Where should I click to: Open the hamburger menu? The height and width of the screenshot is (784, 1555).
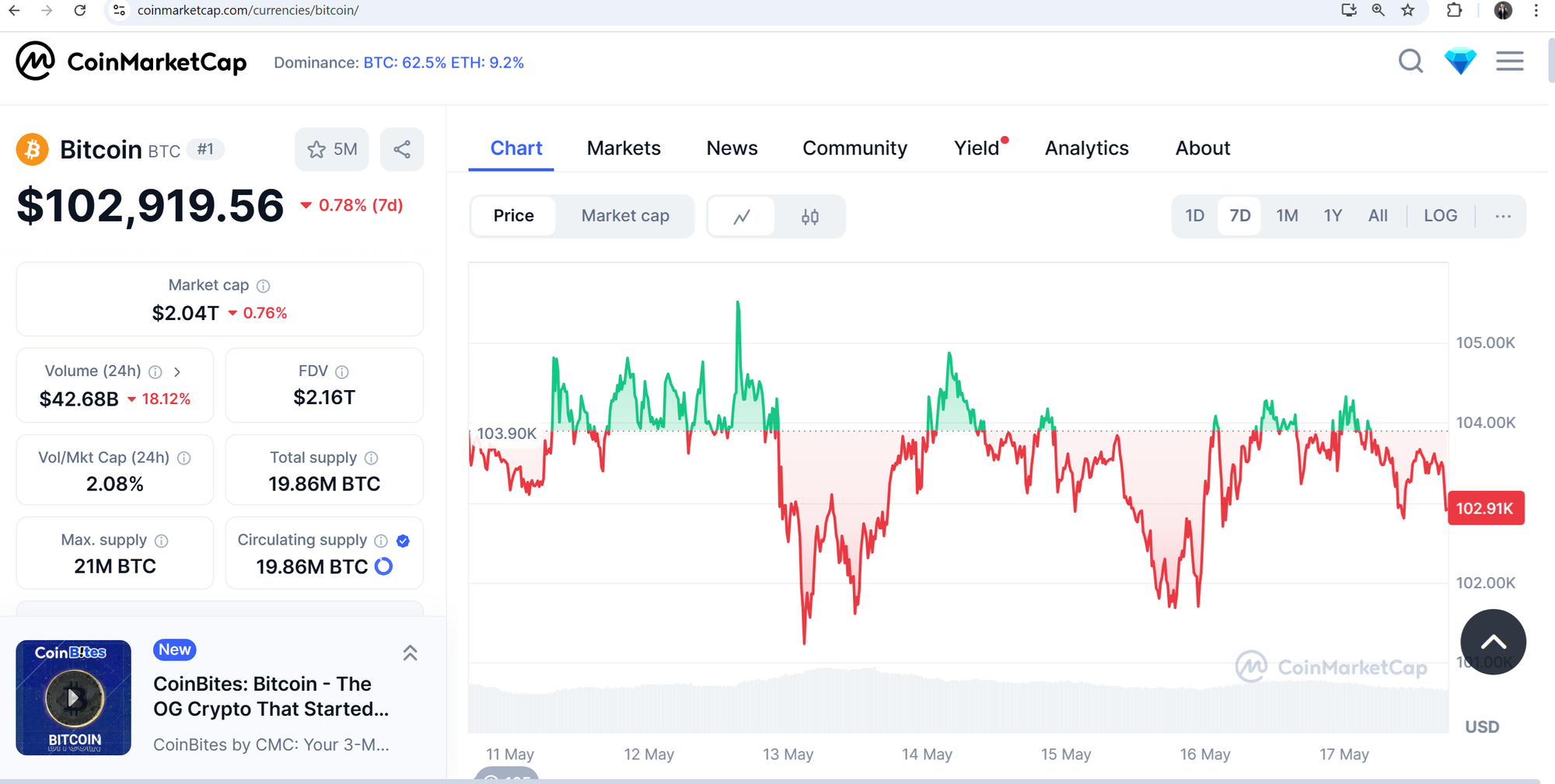1510,61
